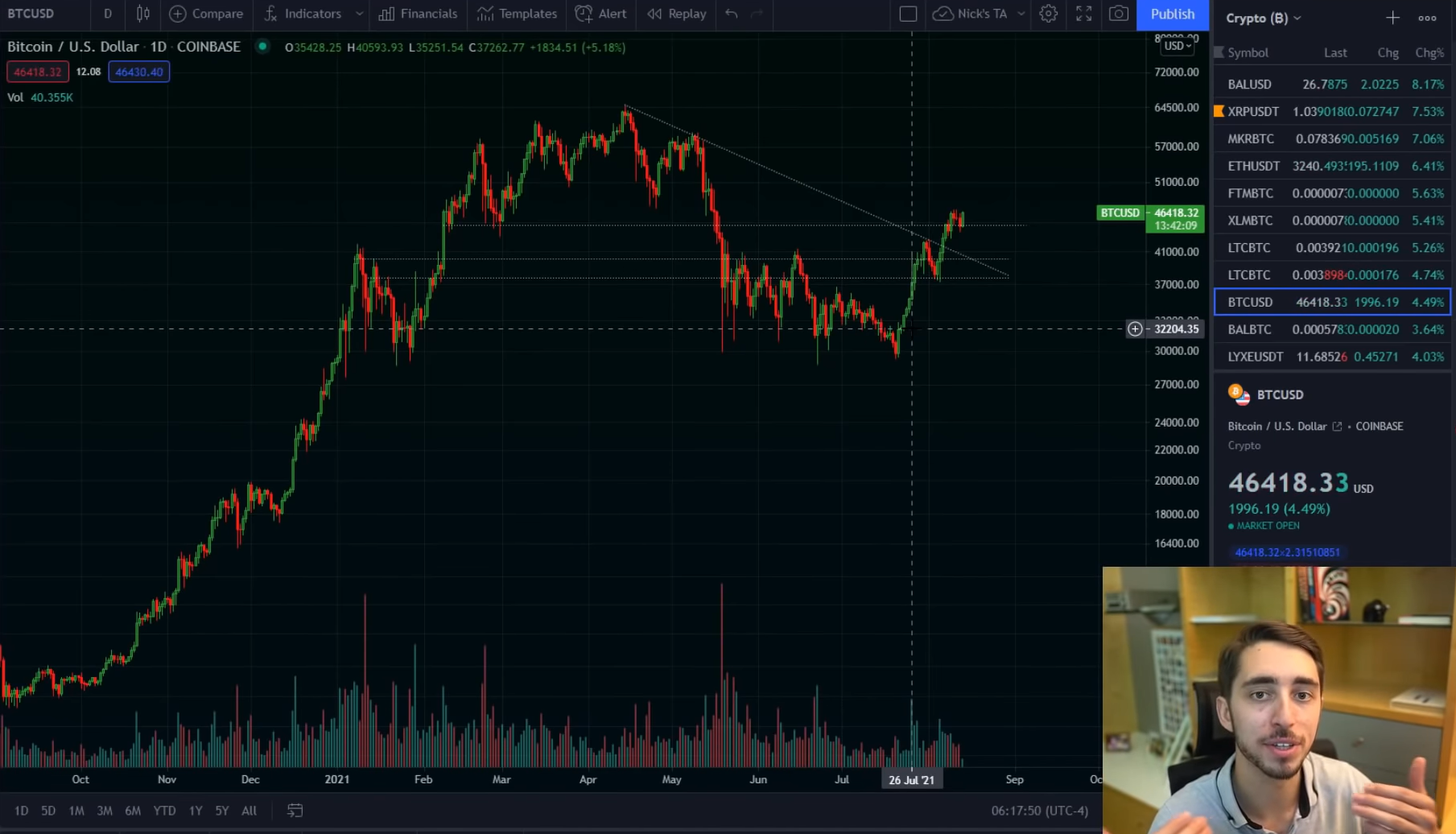
Task: Select ETHUSDT in the watchlist
Action: coord(1252,166)
